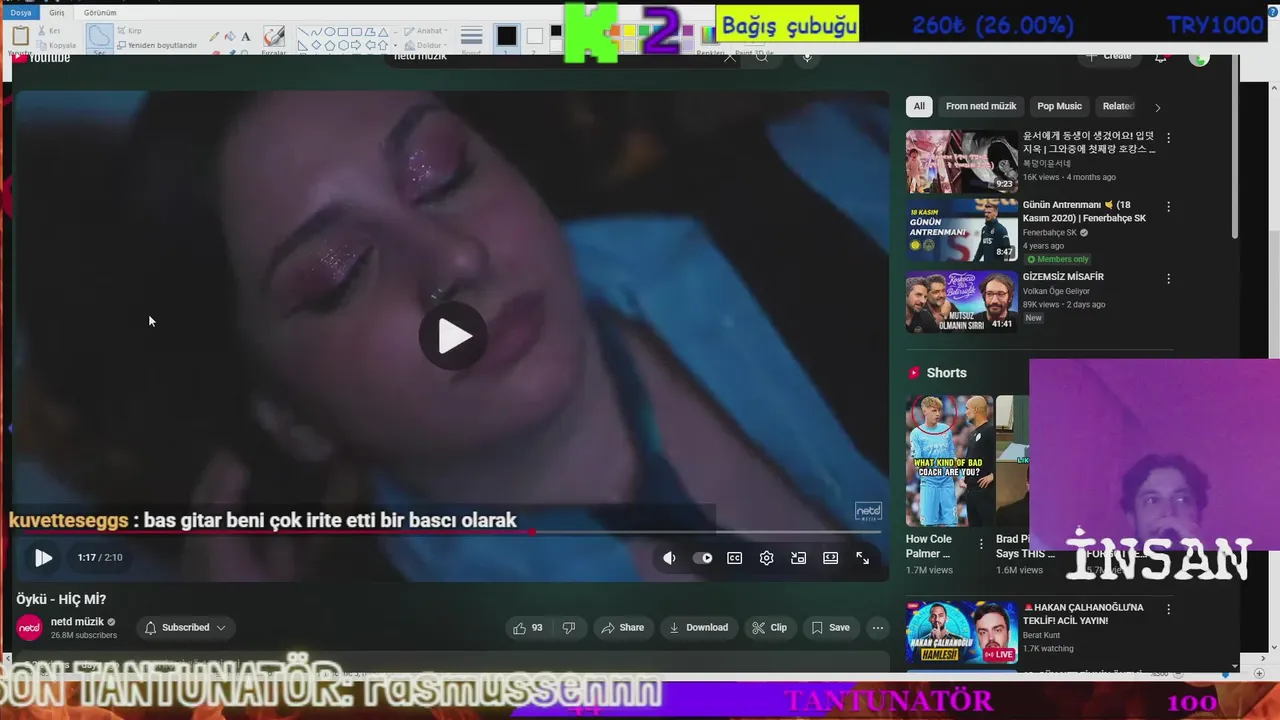Show more filter chips with right arrow
This screenshot has width=1280, height=720.
coord(1158,107)
